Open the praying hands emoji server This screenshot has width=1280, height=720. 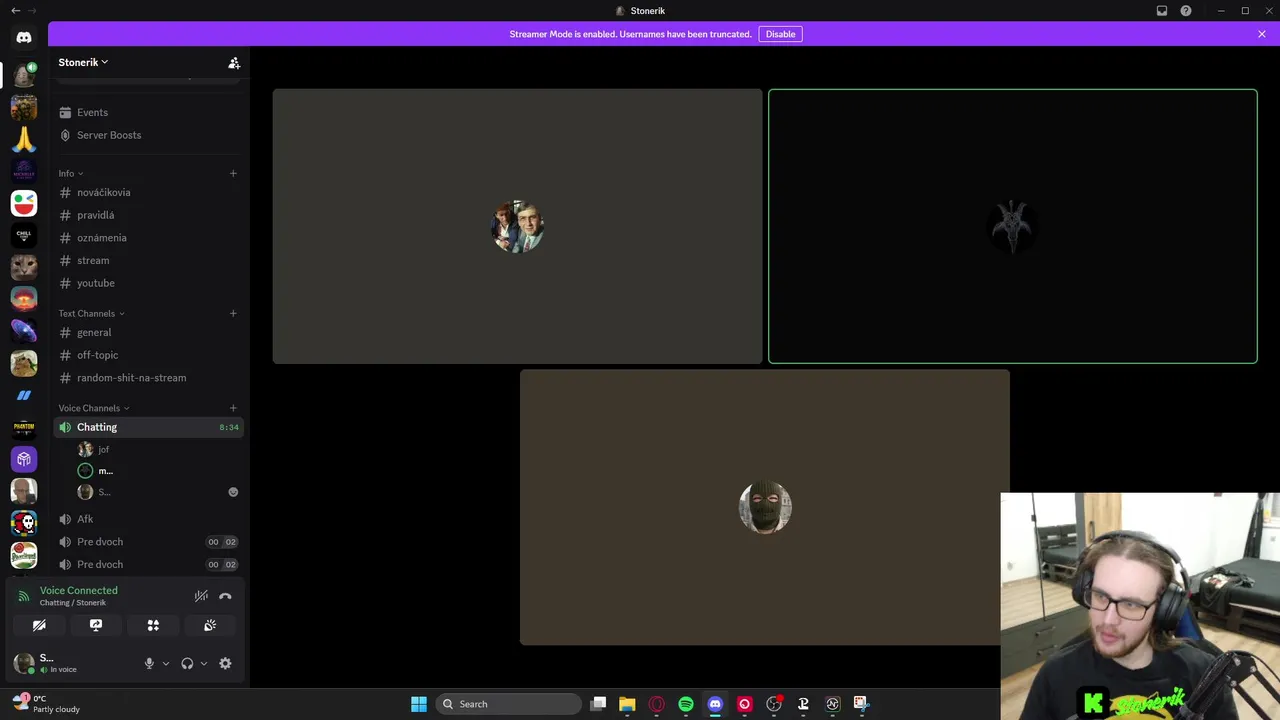24,139
